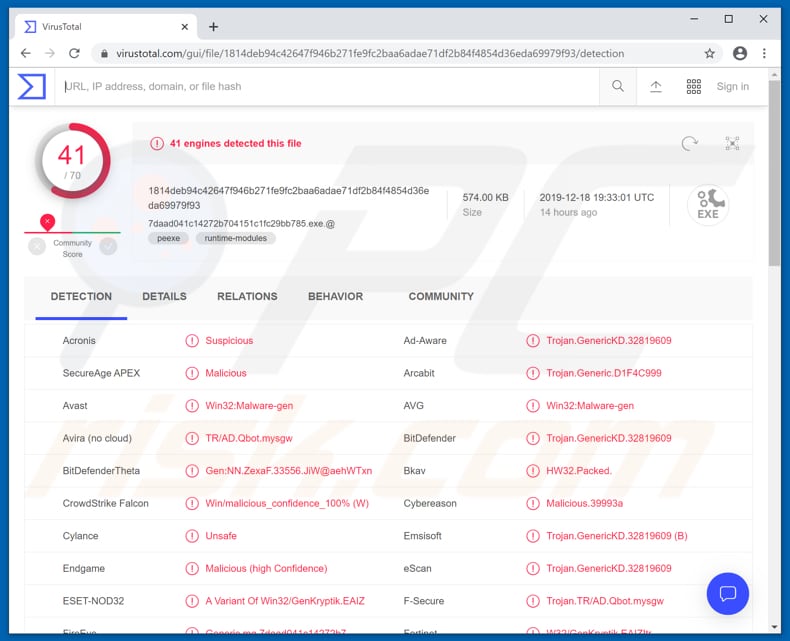Click the site lock icon

pyautogui.click(x=104, y=53)
